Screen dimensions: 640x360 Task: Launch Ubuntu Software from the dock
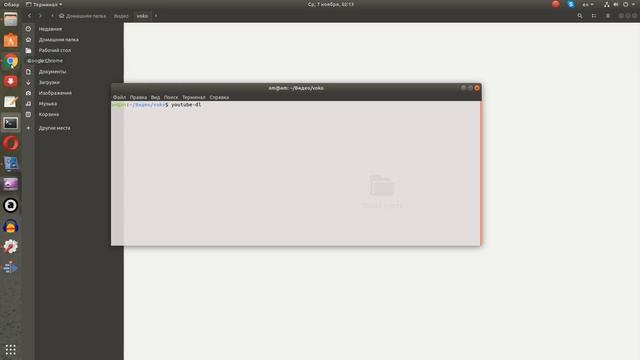[x=11, y=40]
